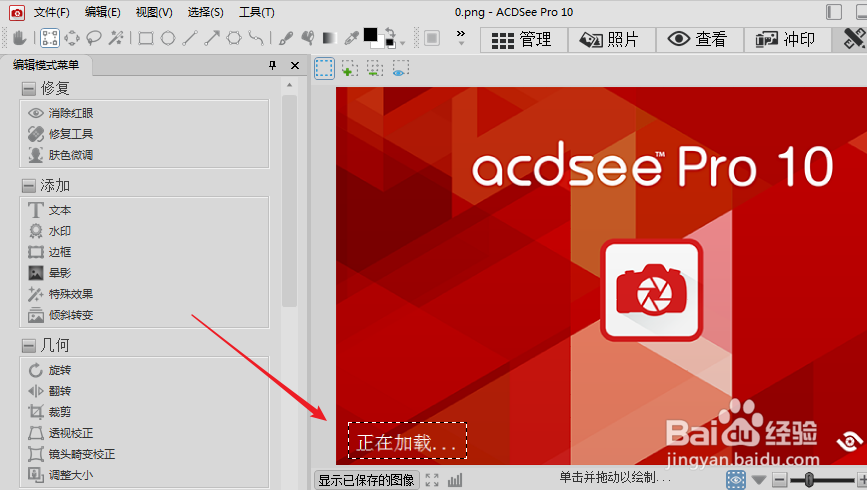Select the Eyedropper color picker tool

click(351, 38)
